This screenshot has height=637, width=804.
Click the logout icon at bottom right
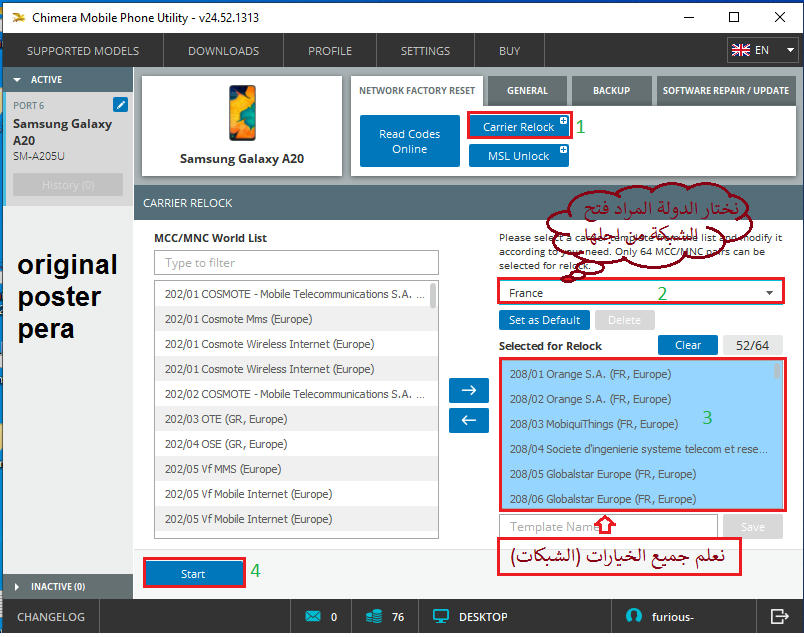tap(780, 617)
